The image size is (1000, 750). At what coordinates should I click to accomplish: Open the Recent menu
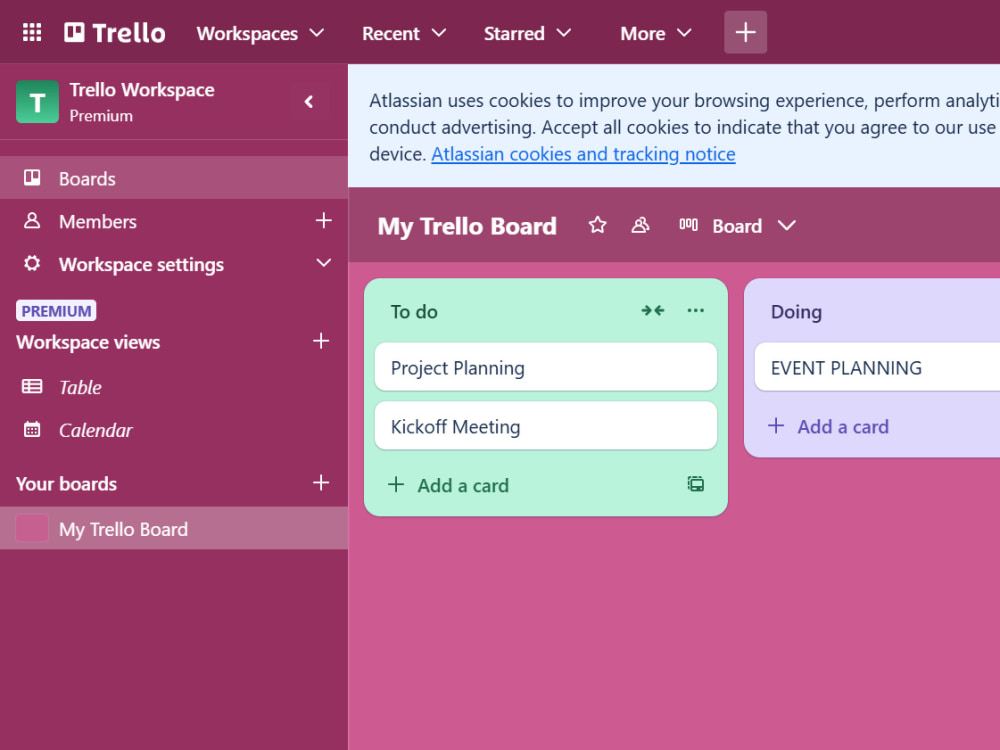(x=404, y=33)
